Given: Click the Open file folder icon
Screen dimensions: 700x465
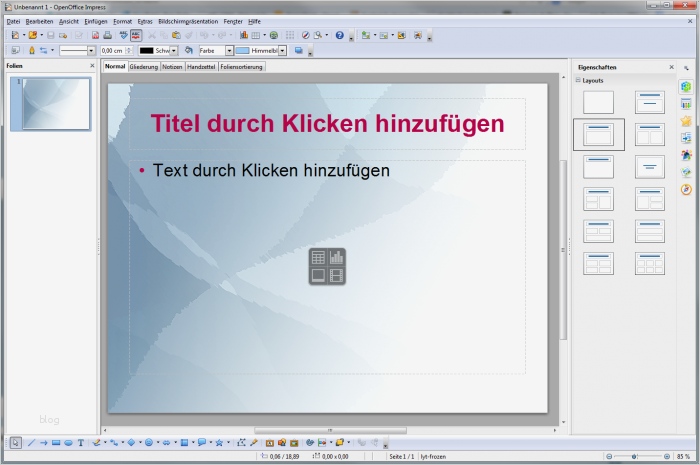Looking at the screenshot, I should 33,35.
